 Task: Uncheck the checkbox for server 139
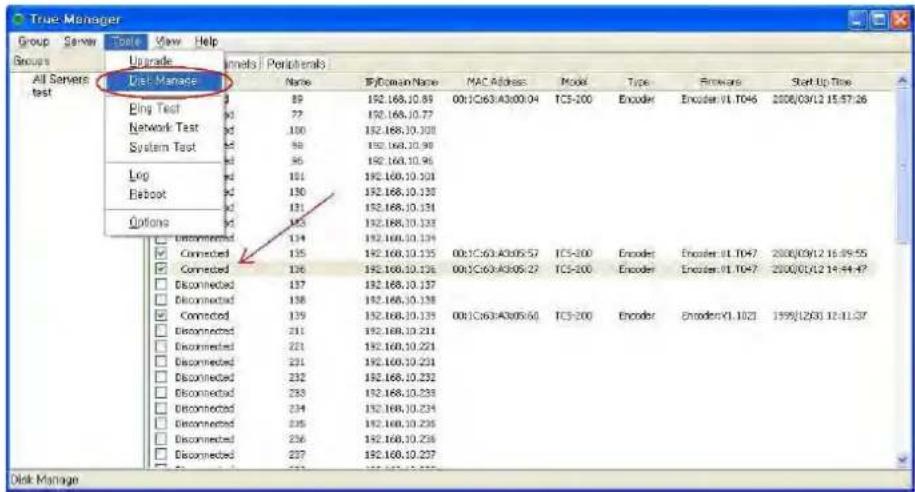[161, 315]
